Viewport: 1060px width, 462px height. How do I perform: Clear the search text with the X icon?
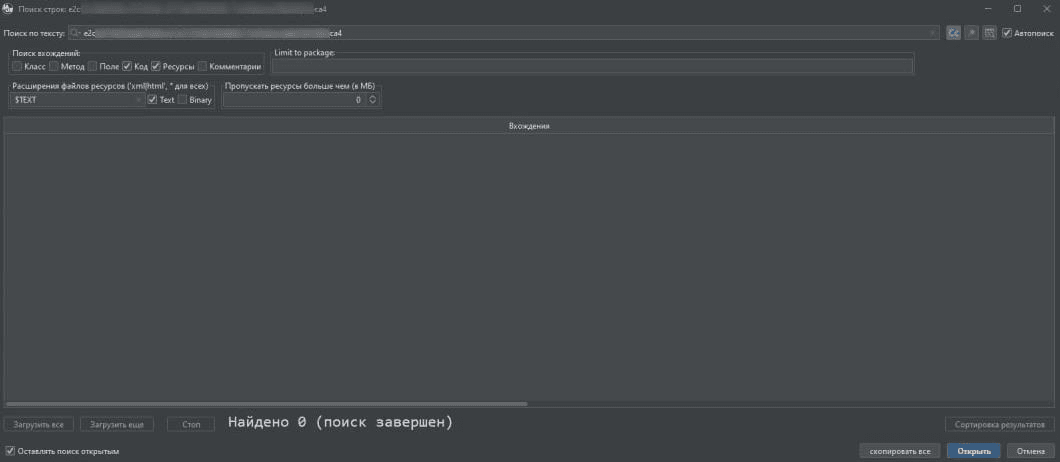click(x=933, y=33)
